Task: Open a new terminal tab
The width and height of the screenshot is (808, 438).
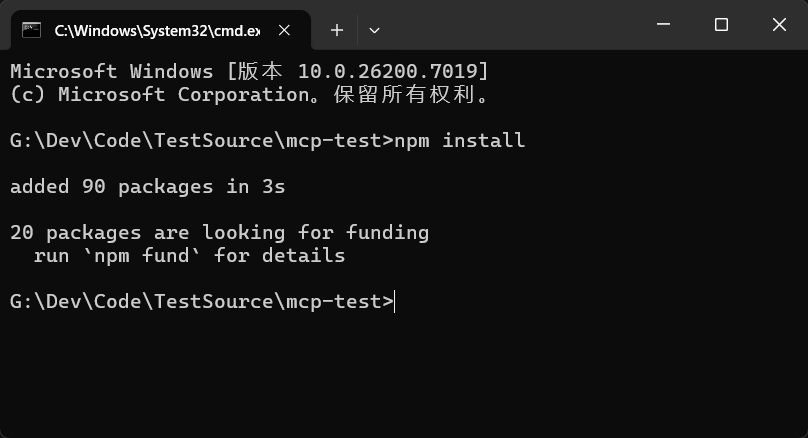Action: (x=337, y=30)
